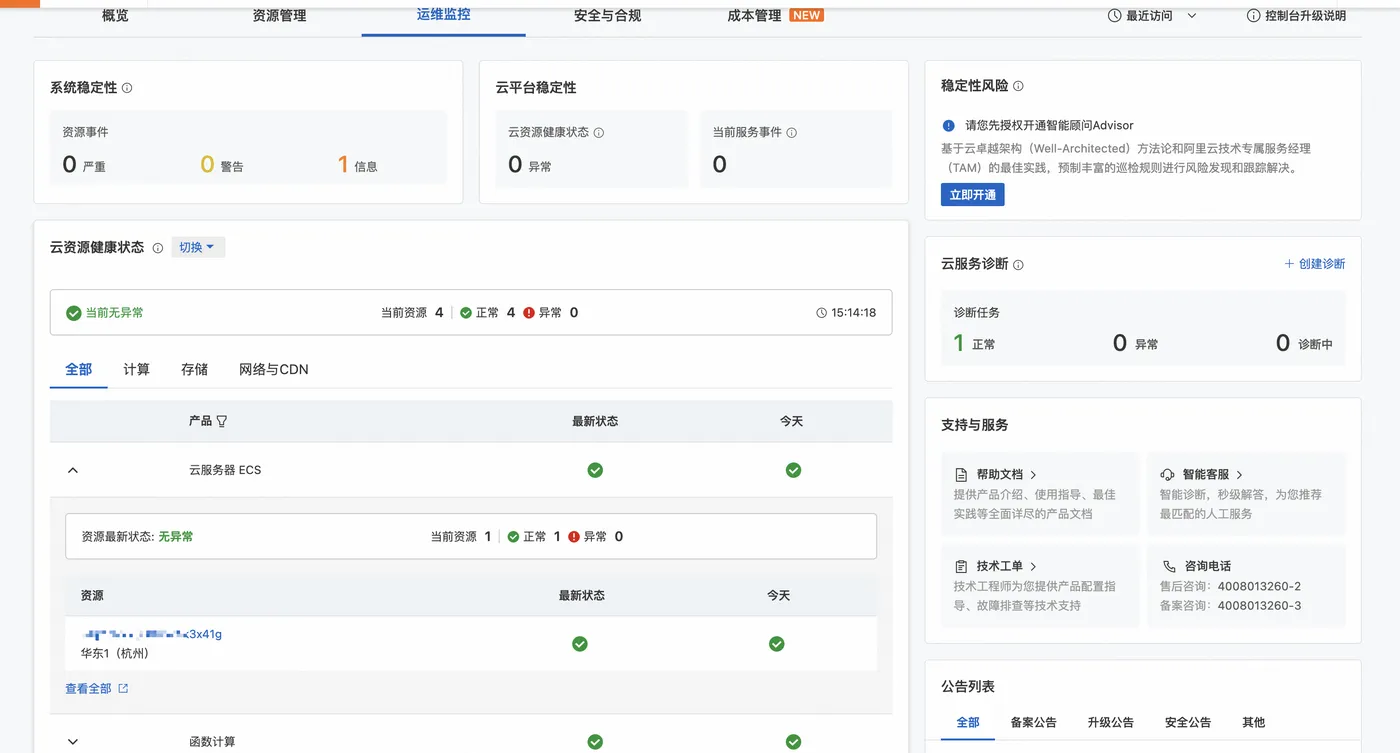Click 云服务器 ECS 今天 green check

[x=793, y=470]
